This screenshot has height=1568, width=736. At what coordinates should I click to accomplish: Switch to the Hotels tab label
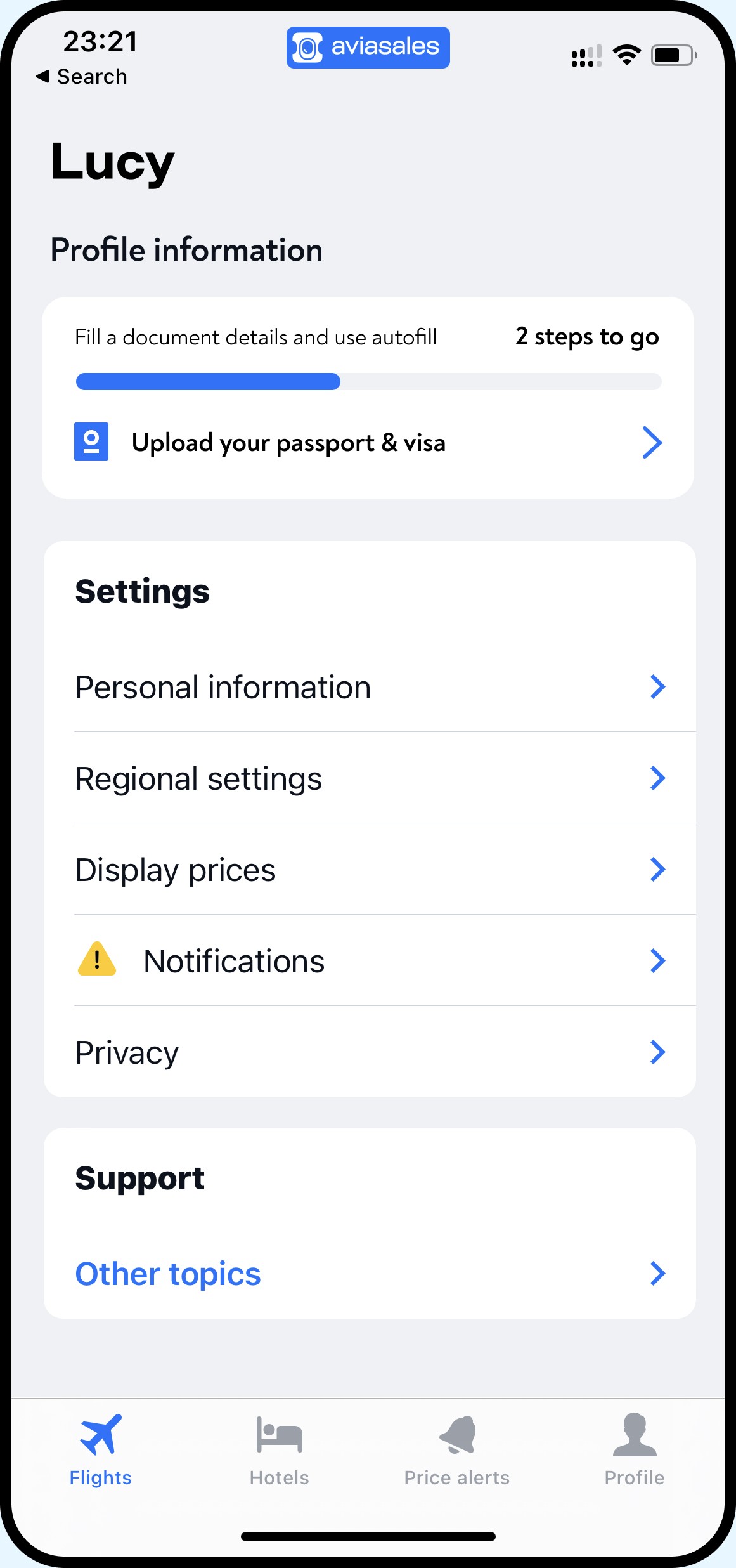279,1478
